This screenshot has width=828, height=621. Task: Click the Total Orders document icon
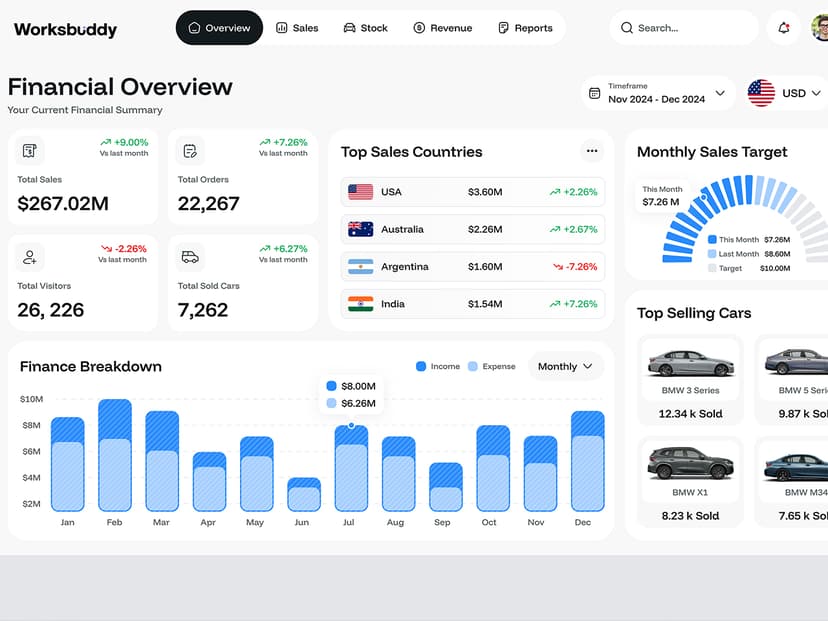coord(190,151)
